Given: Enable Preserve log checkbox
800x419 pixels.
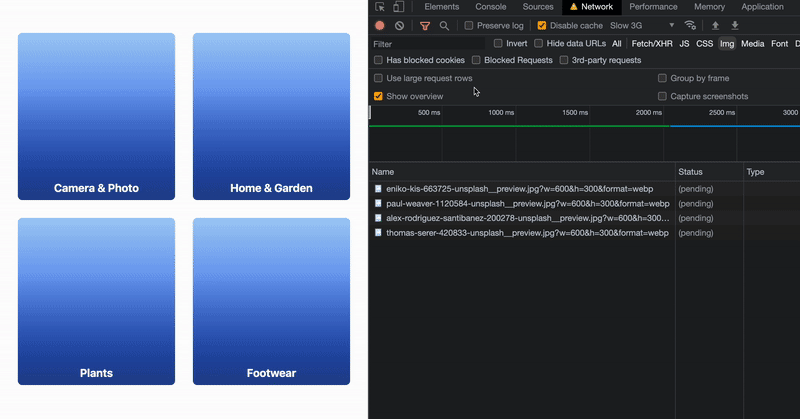Looking at the screenshot, I should coord(468,26).
